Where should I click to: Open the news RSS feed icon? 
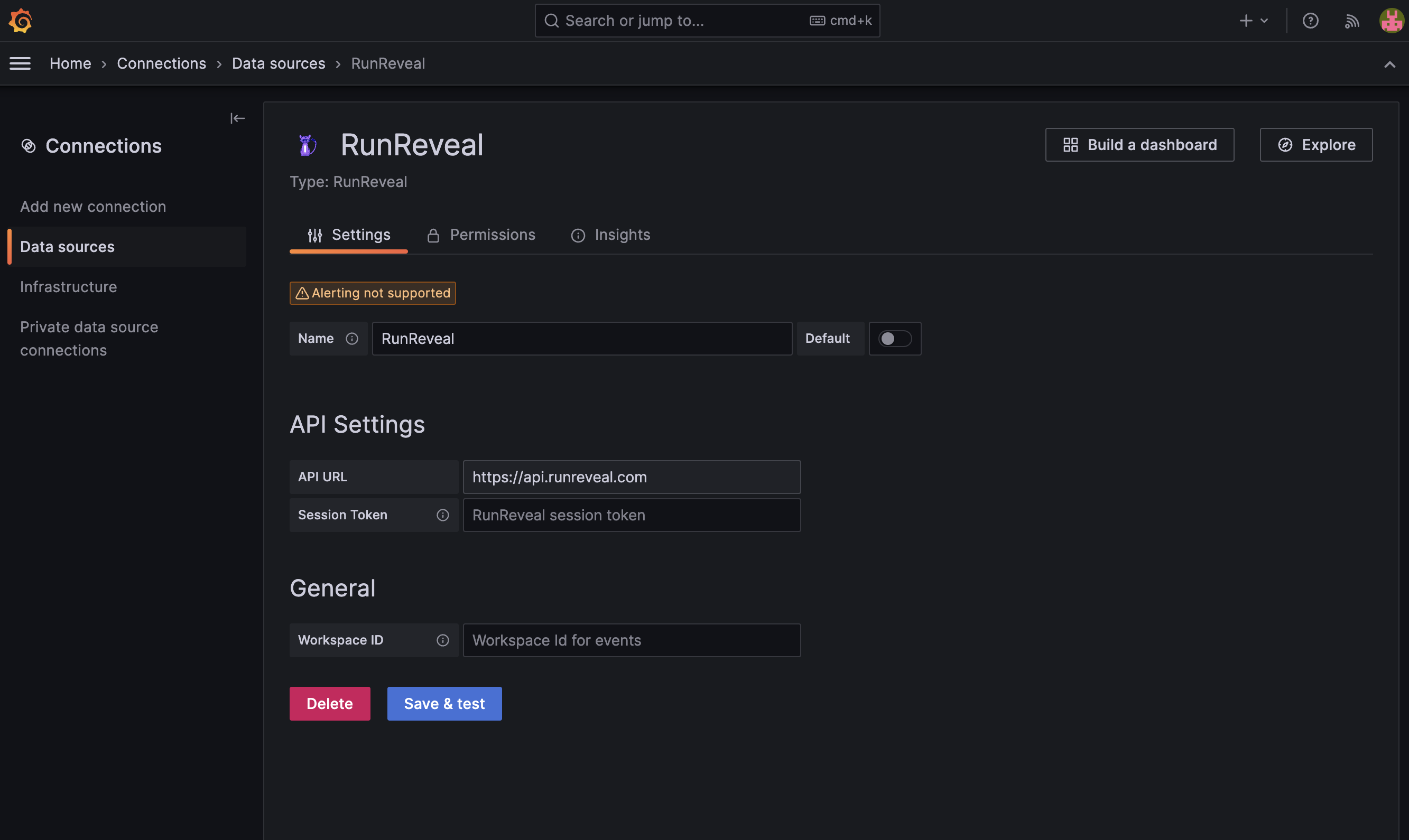pos(1351,21)
